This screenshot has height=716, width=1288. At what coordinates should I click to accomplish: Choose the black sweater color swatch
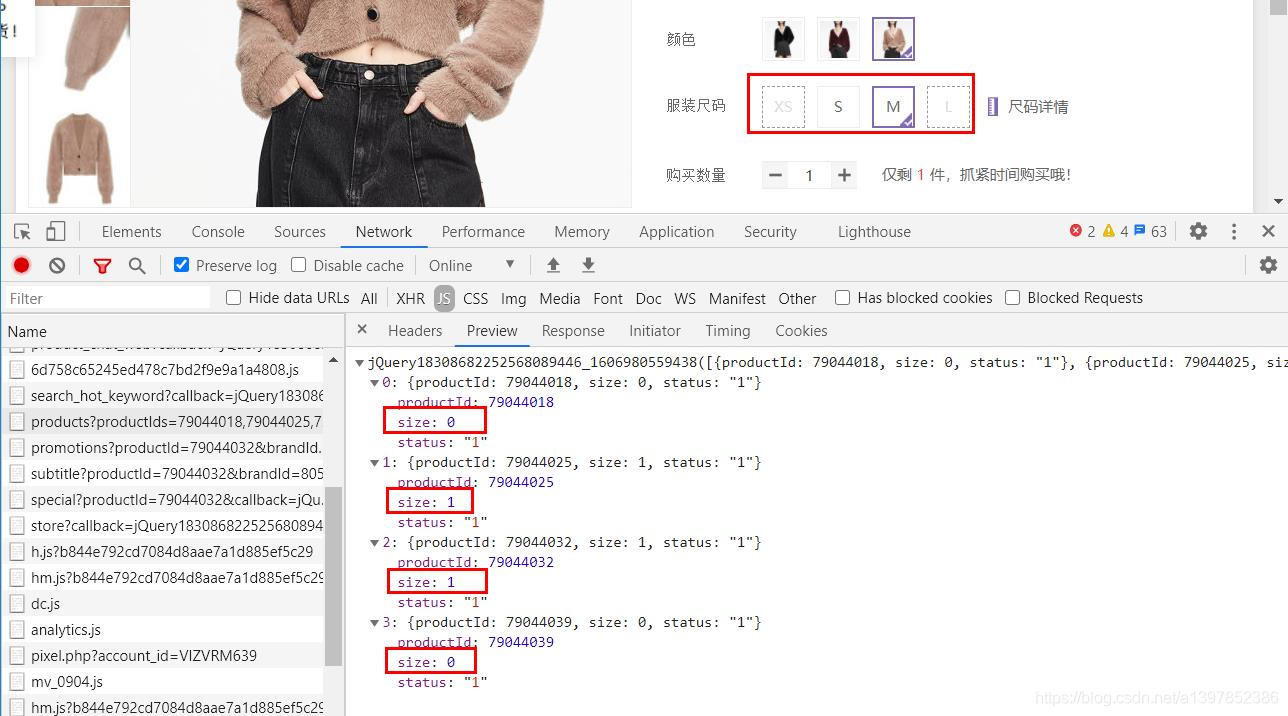click(783, 39)
